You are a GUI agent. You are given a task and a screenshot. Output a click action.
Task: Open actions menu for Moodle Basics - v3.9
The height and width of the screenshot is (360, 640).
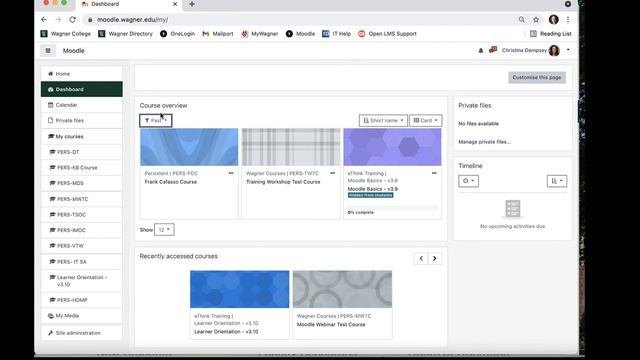tap(434, 173)
